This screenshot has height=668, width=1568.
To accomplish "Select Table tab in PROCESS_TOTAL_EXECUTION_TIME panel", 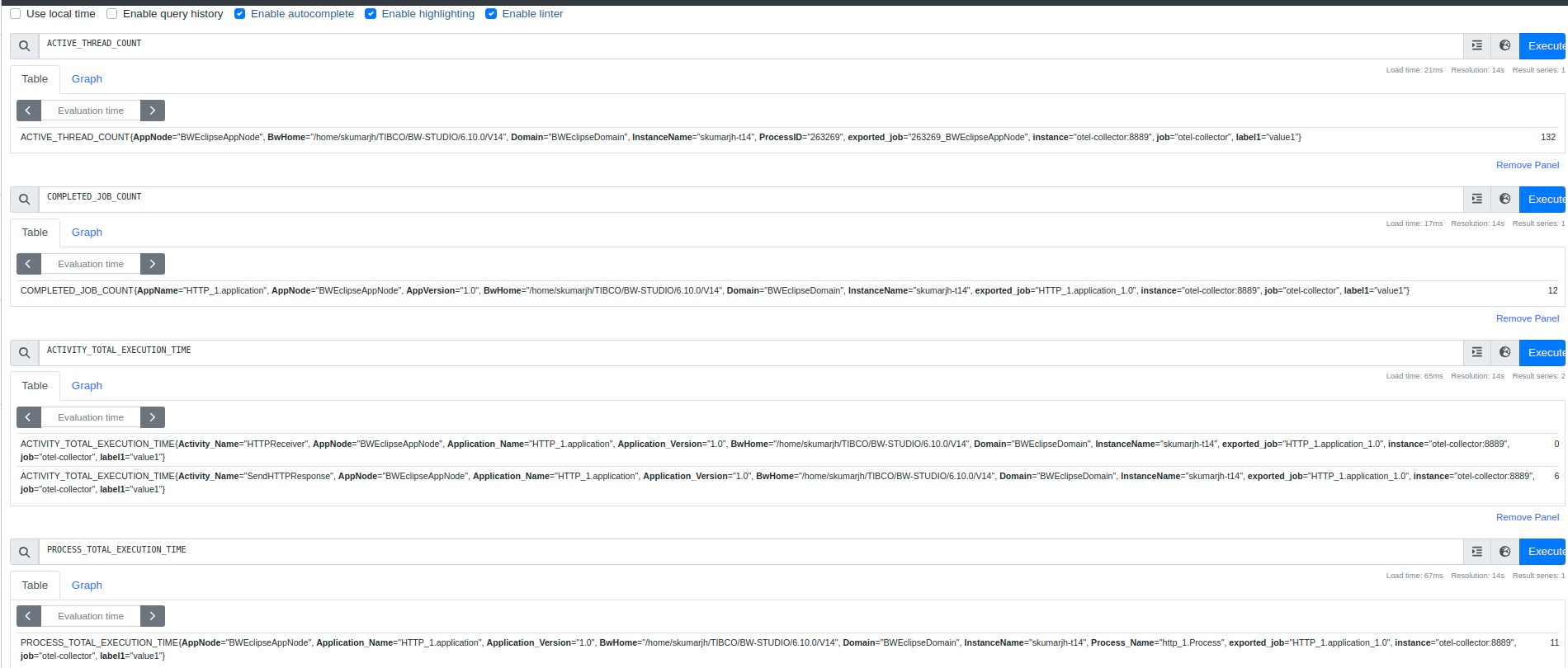I will 35,586.
